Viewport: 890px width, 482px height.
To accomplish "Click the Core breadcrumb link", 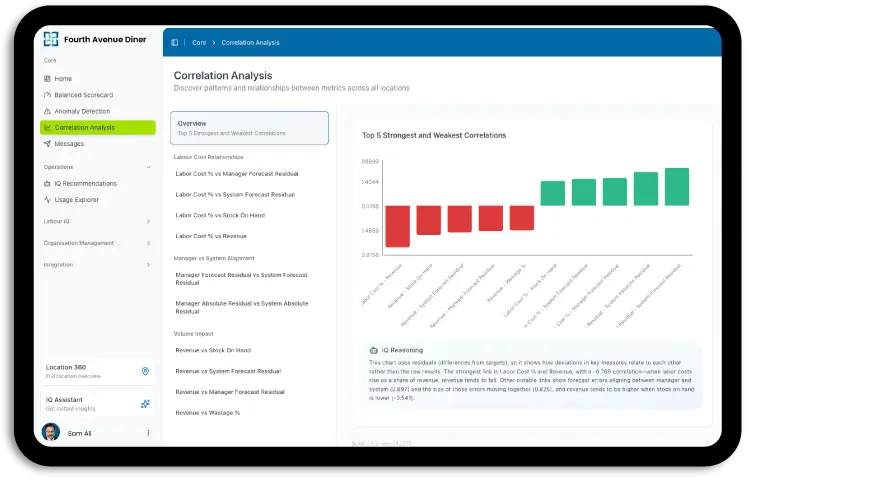I will (199, 43).
